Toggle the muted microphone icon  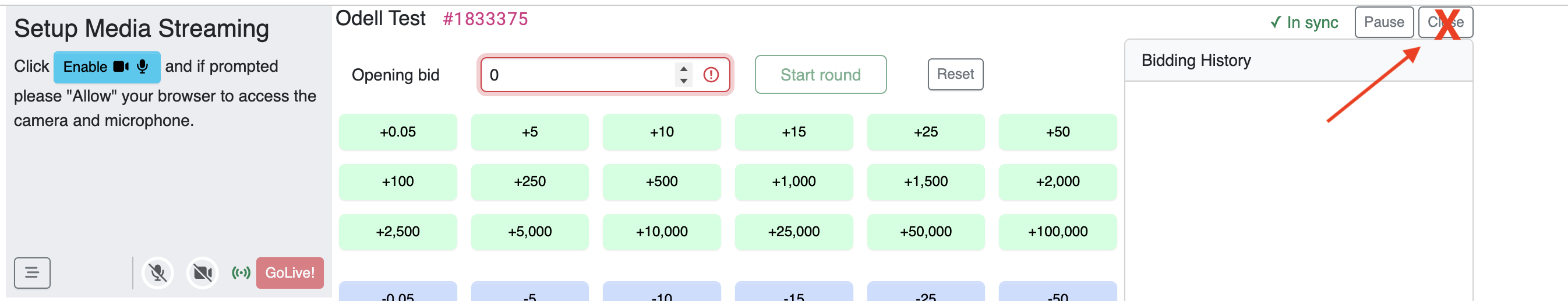pyautogui.click(x=158, y=273)
